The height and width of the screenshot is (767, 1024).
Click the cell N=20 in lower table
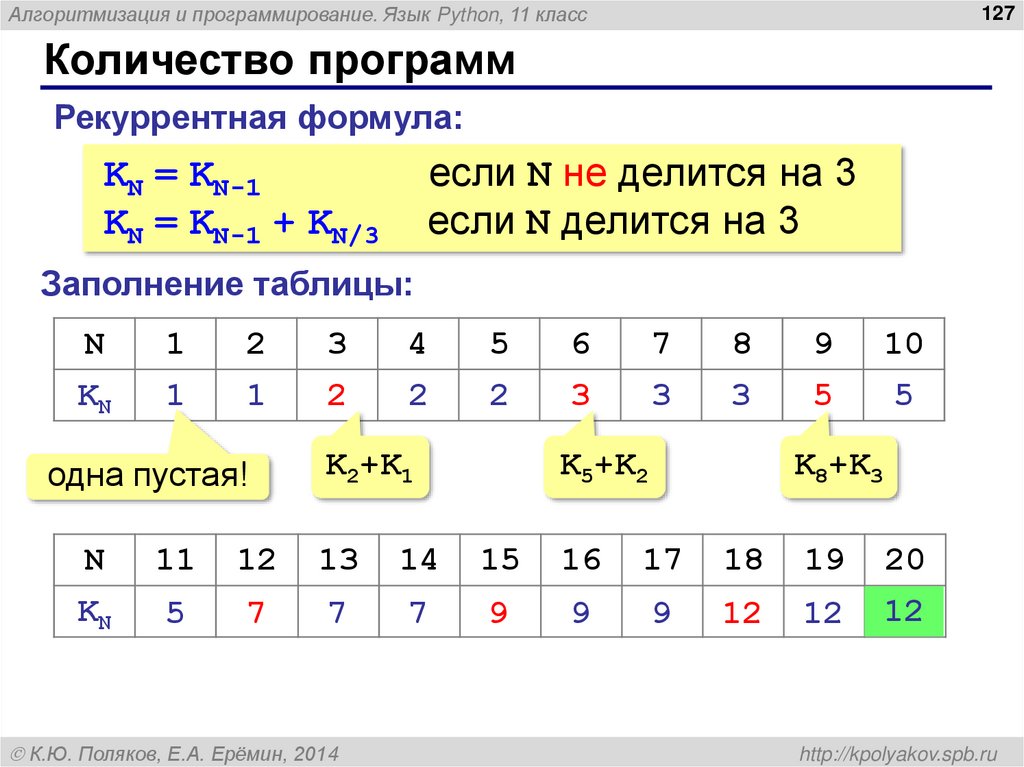[903, 560]
